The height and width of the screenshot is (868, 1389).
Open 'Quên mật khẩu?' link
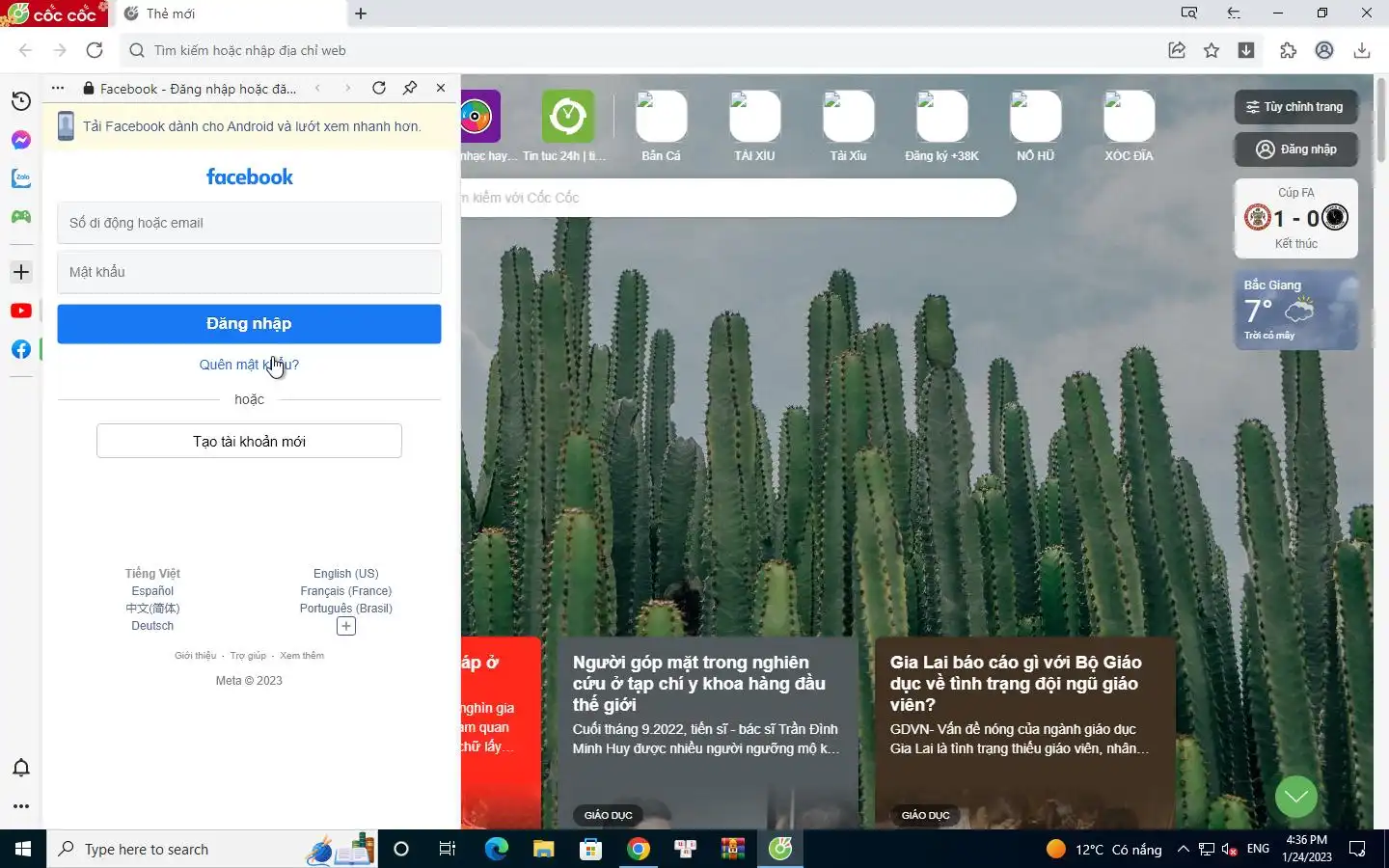[249, 365]
